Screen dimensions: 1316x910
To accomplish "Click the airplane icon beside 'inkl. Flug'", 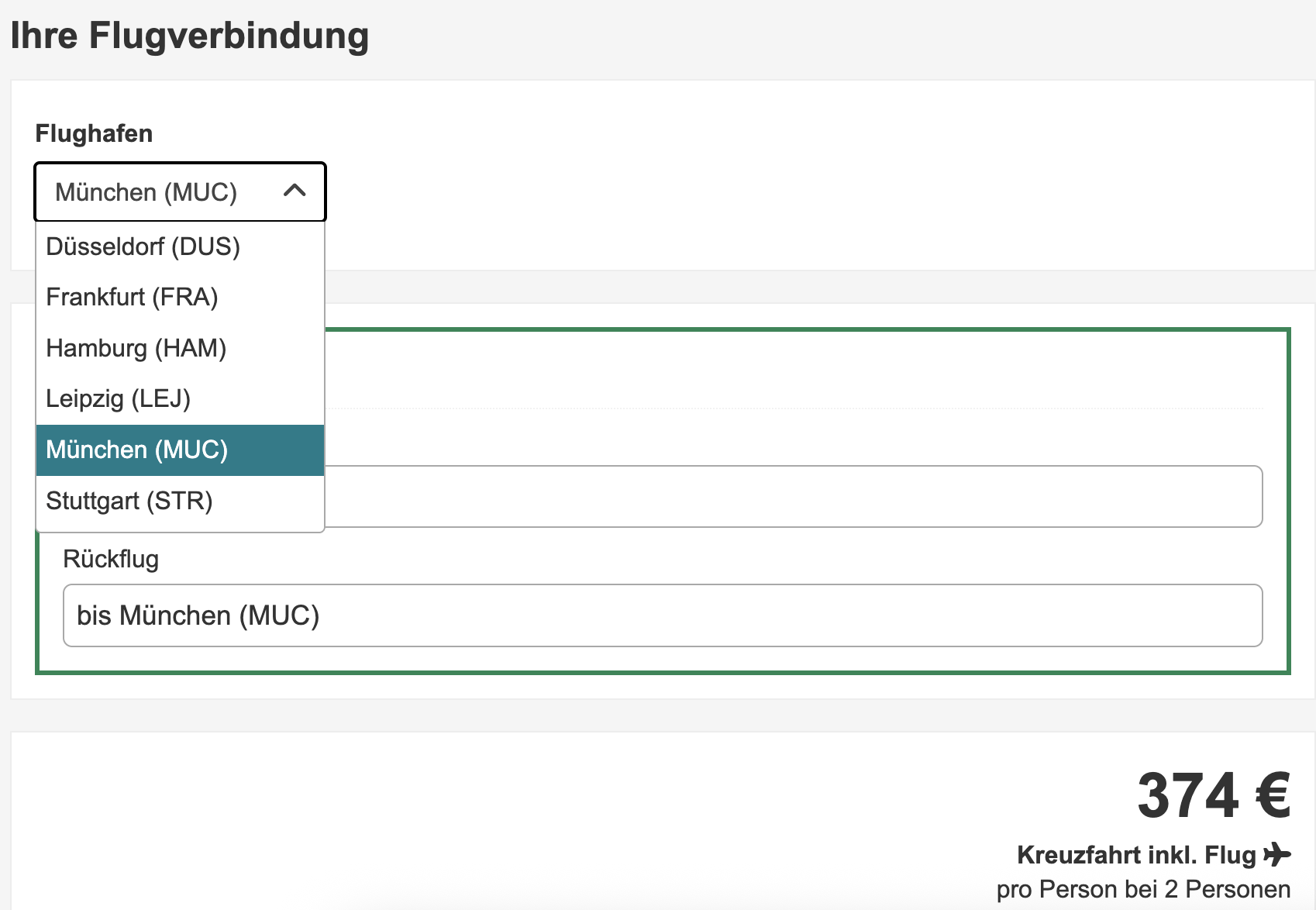I will (1276, 854).
